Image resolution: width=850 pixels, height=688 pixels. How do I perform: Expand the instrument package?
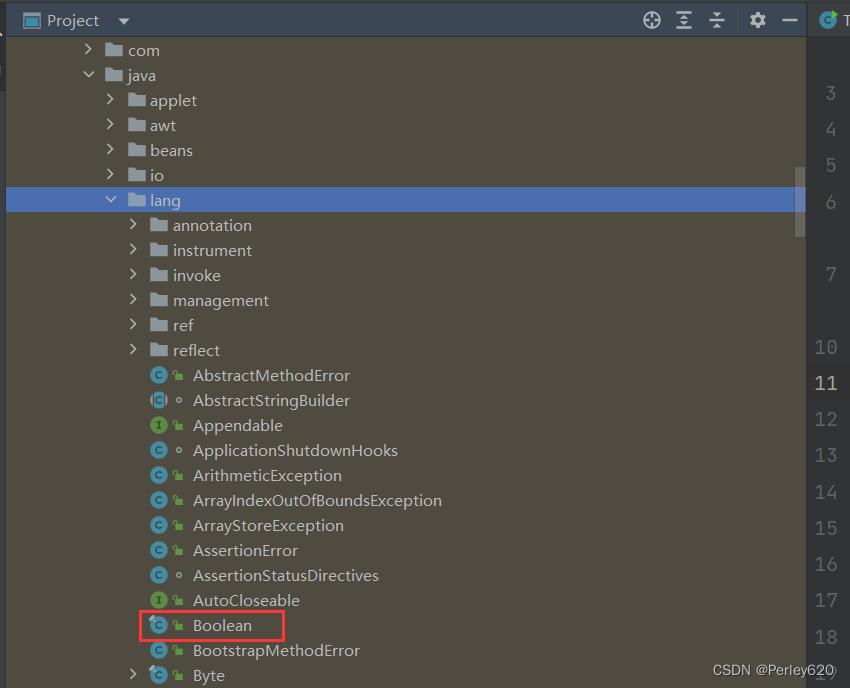tap(133, 249)
